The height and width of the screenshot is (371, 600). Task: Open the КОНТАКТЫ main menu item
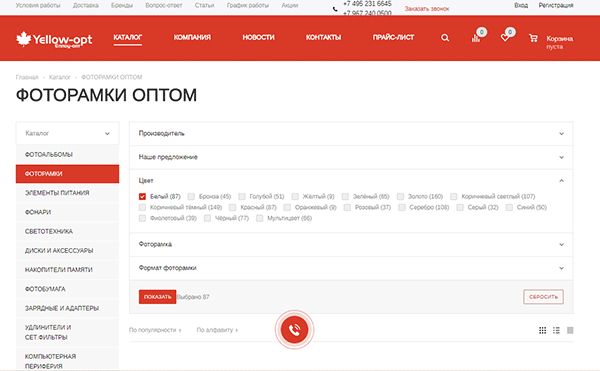(323, 37)
